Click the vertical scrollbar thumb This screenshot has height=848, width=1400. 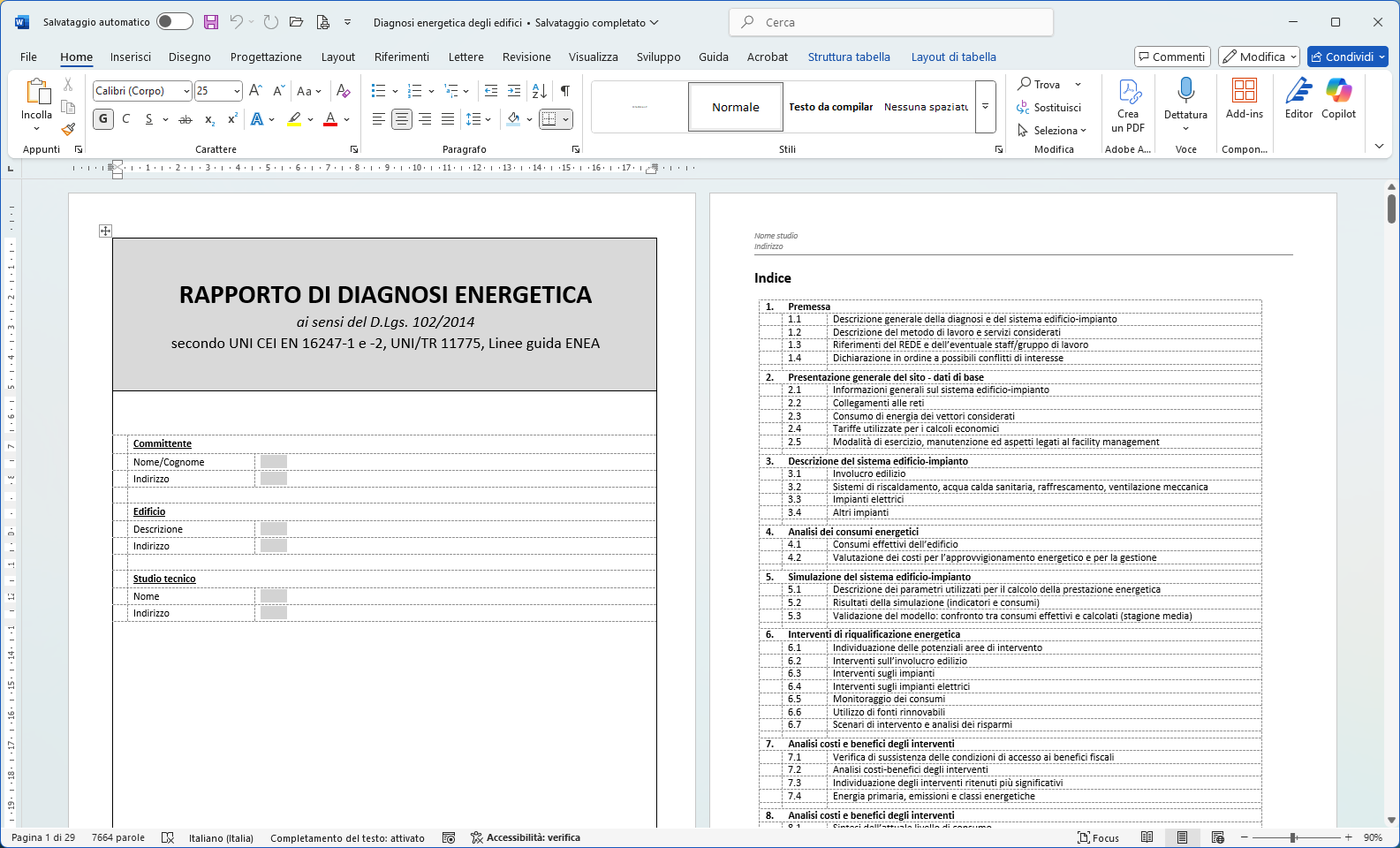pos(1392,208)
